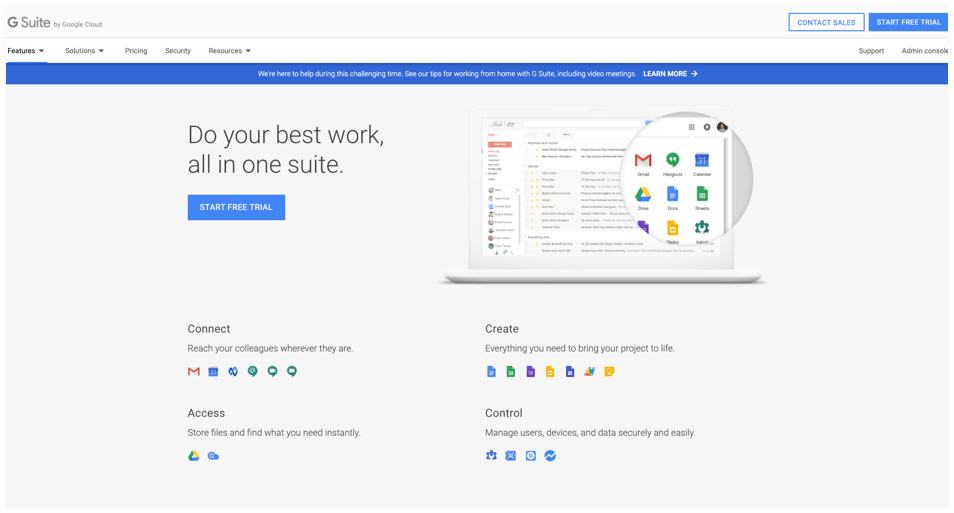Screen dimensions: 954x513
Task: Open the Admin gear icon under Control
Action: click(x=491, y=455)
